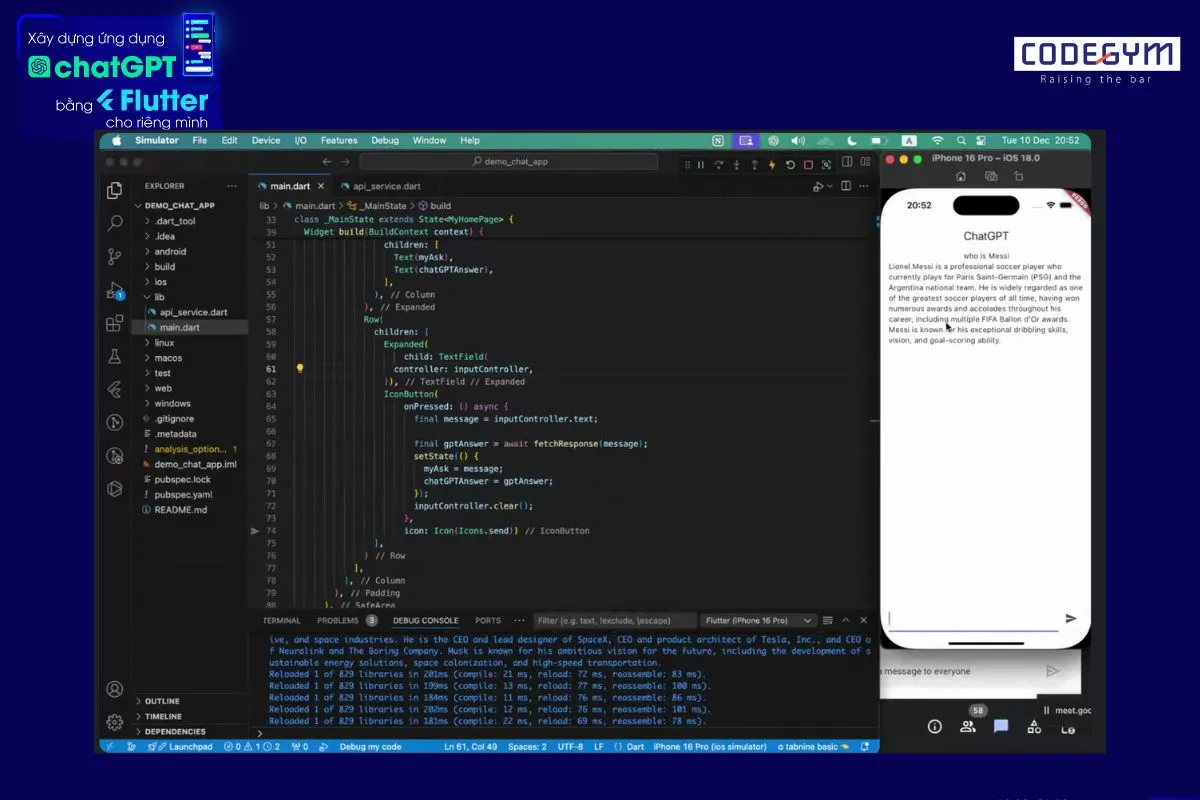Click the Debug my code status bar button
1200x800 pixels.
(x=370, y=747)
